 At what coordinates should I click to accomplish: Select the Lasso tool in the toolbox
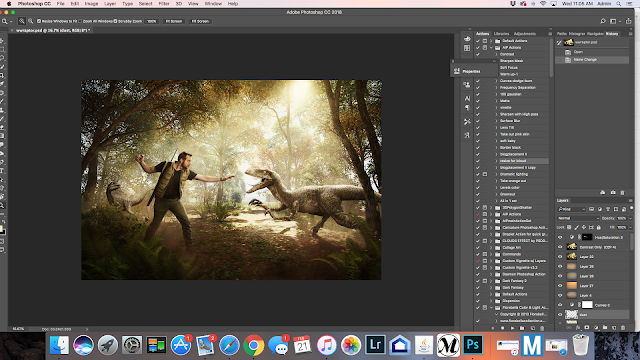pyautogui.click(x=2, y=58)
